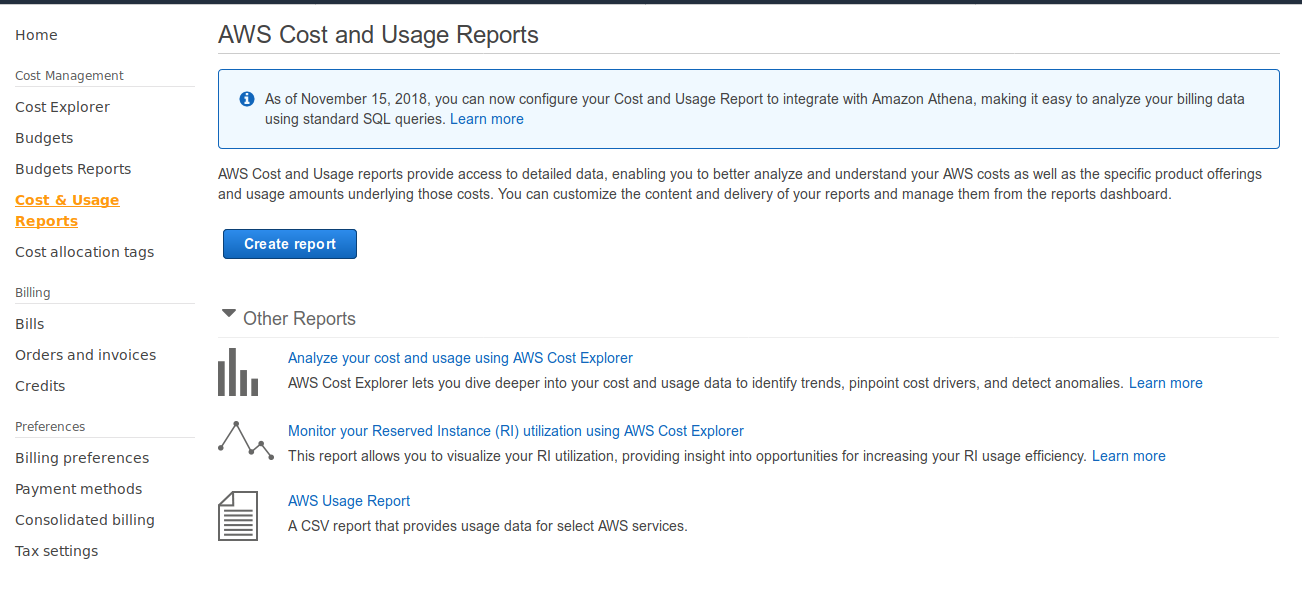Image resolution: width=1302 pixels, height=590 pixels.
Task: Click the Create report button
Action: (290, 244)
